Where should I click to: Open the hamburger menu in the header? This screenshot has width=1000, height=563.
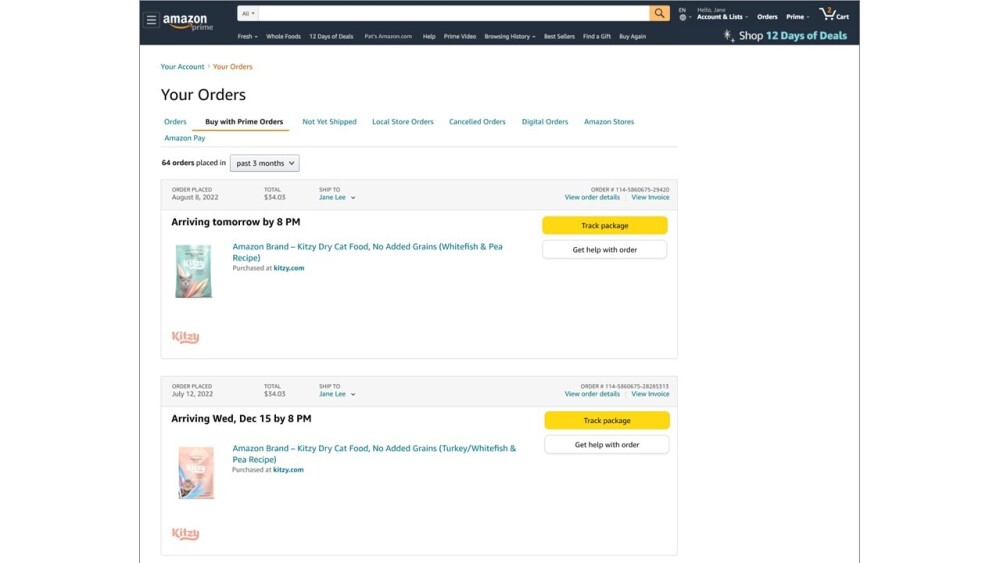pyautogui.click(x=151, y=19)
